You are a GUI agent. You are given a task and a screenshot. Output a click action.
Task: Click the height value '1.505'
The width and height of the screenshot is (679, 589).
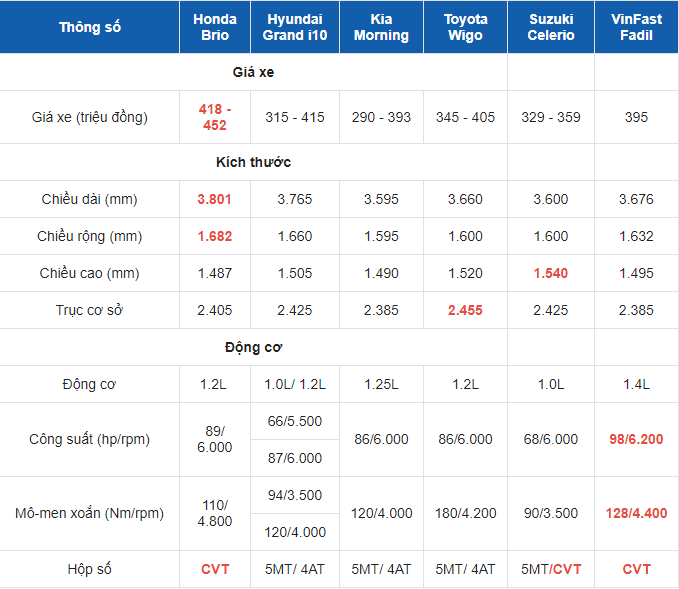pyautogui.click(x=295, y=273)
